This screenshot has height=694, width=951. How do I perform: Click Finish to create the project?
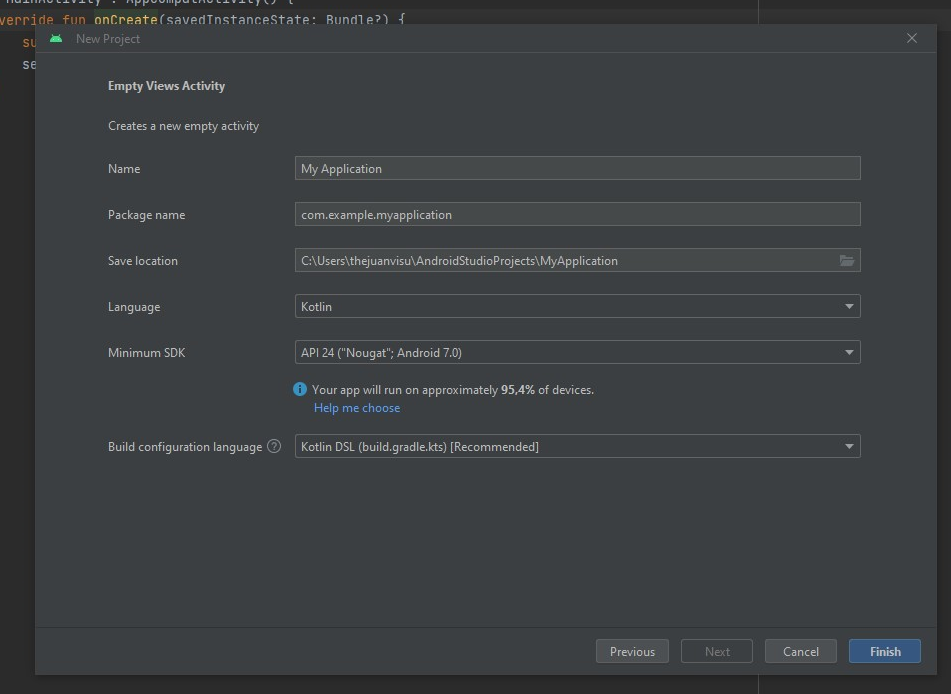tap(884, 652)
